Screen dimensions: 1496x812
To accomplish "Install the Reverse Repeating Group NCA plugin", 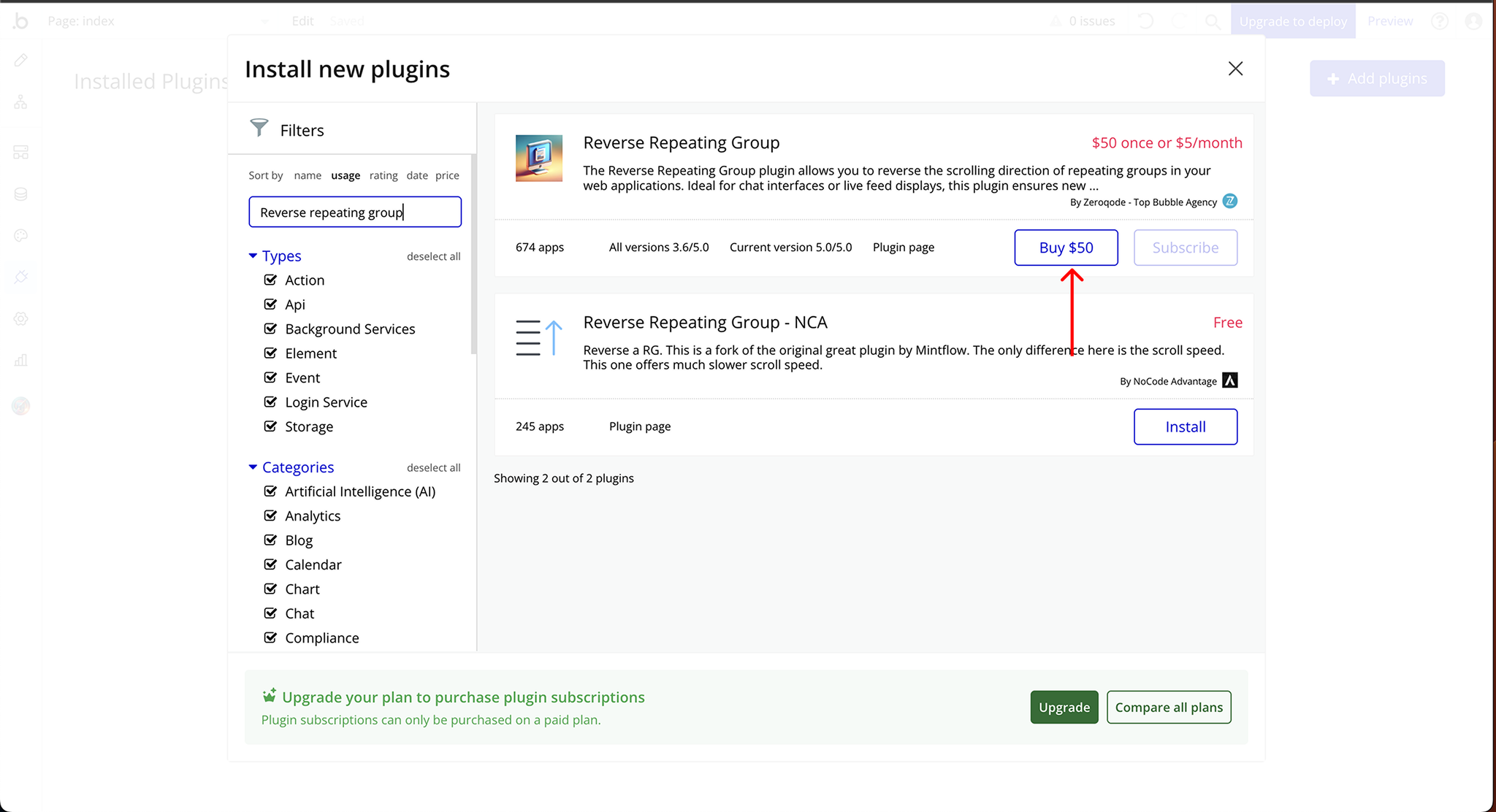I will pyautogui.click(x=1185, y=426).
